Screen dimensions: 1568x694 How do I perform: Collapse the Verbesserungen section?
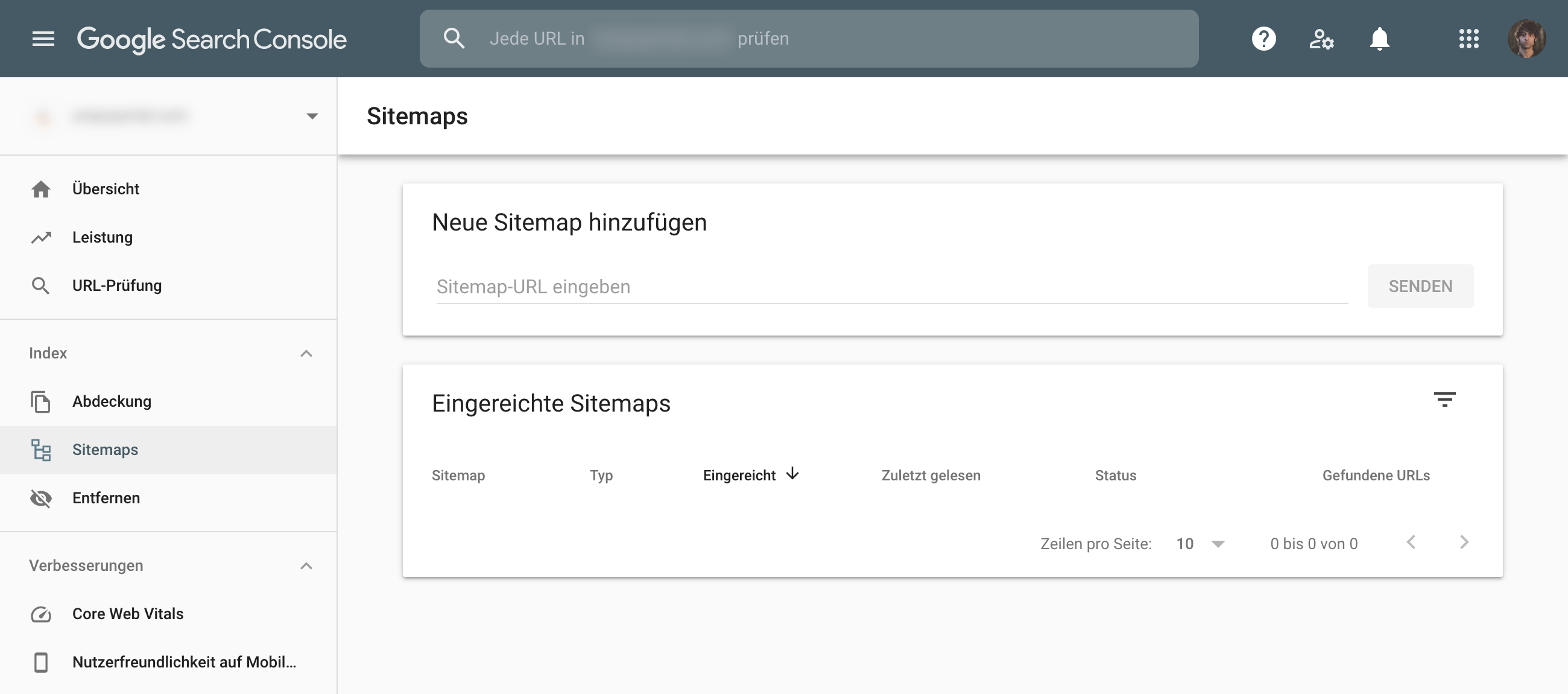click(306, 565)
